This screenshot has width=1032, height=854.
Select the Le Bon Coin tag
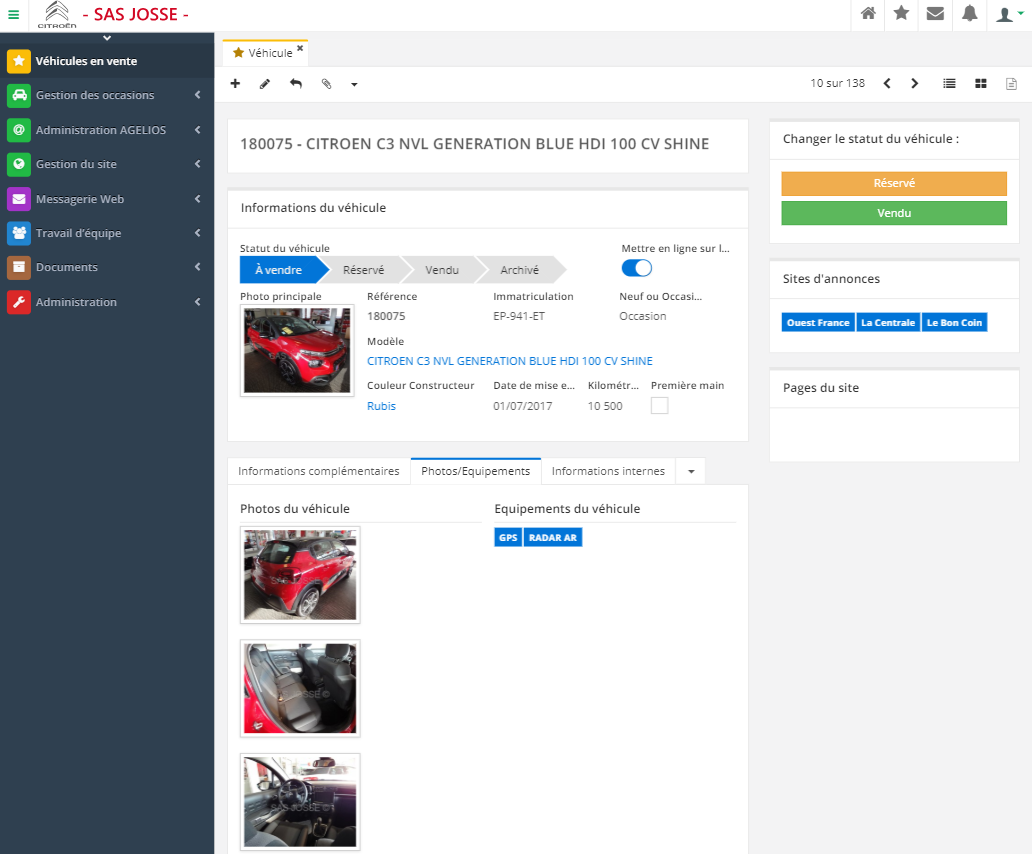[x=954, y=322]
